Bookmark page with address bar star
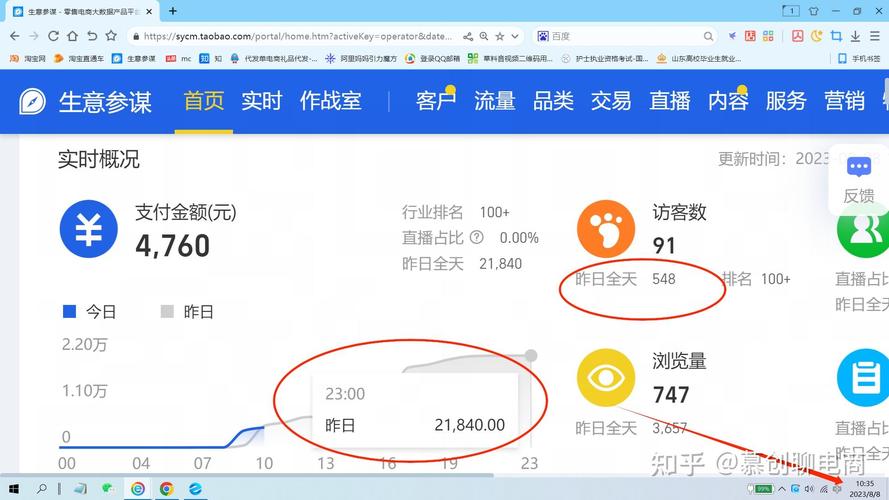This screenshot has width=889, height=500. [x=499, y=36]
